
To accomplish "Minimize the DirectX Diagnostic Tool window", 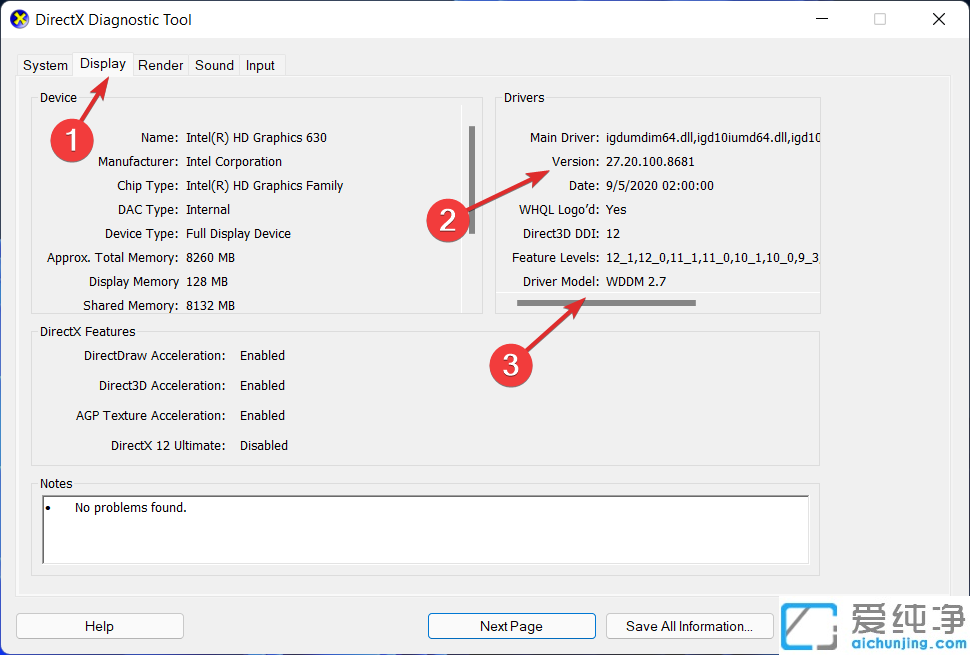I will (821, 19).
